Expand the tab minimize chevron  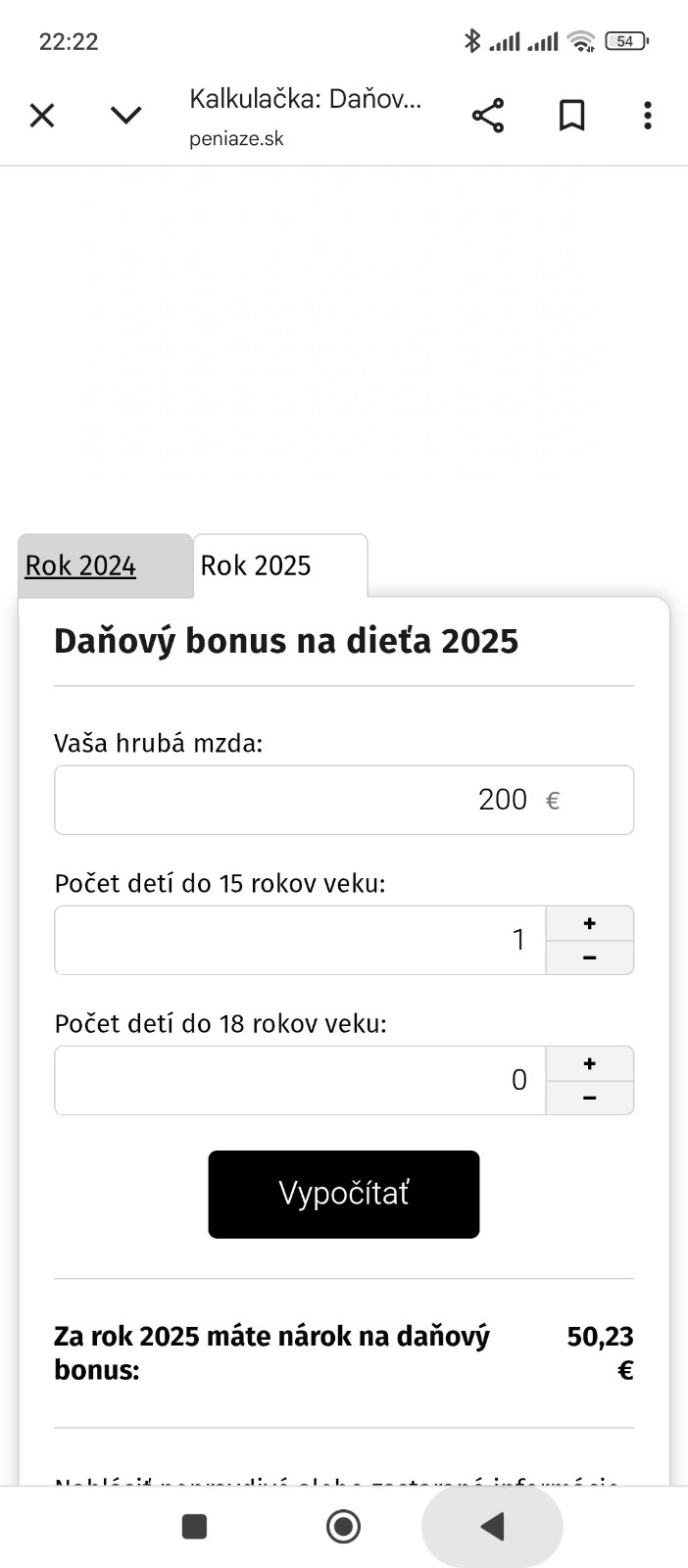(126, 116)
